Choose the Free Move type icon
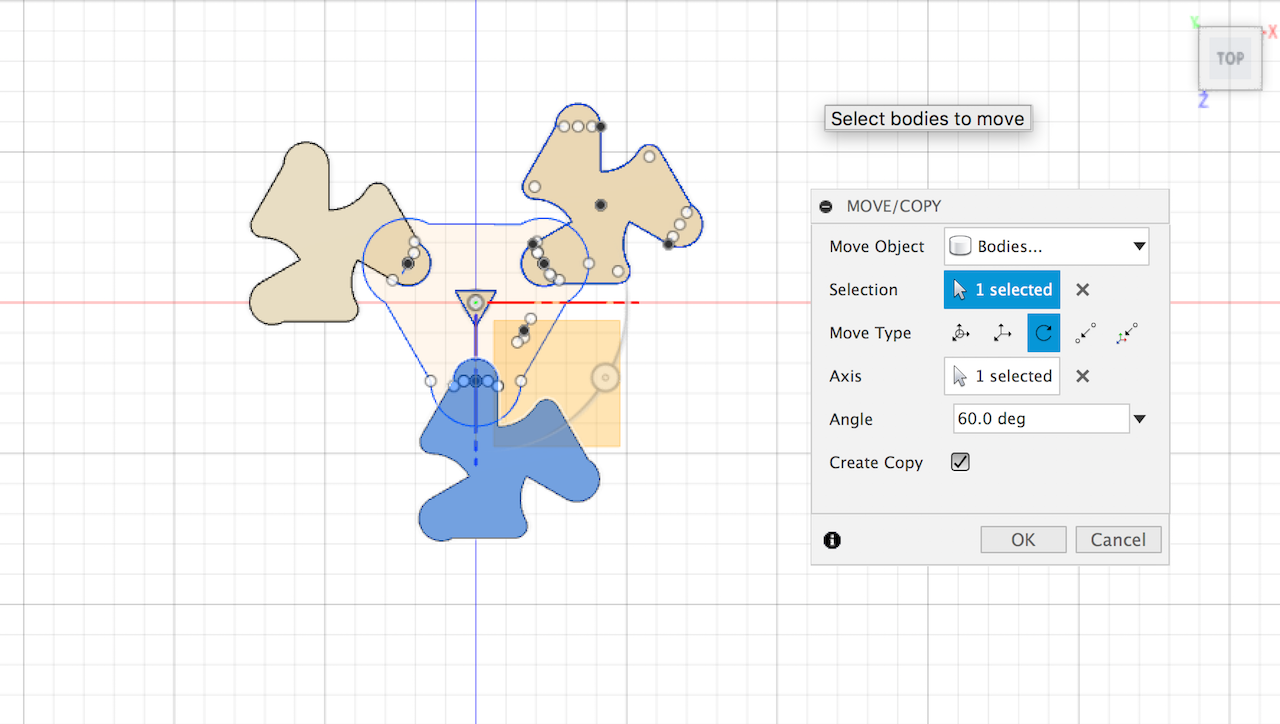 click(961, 333)
